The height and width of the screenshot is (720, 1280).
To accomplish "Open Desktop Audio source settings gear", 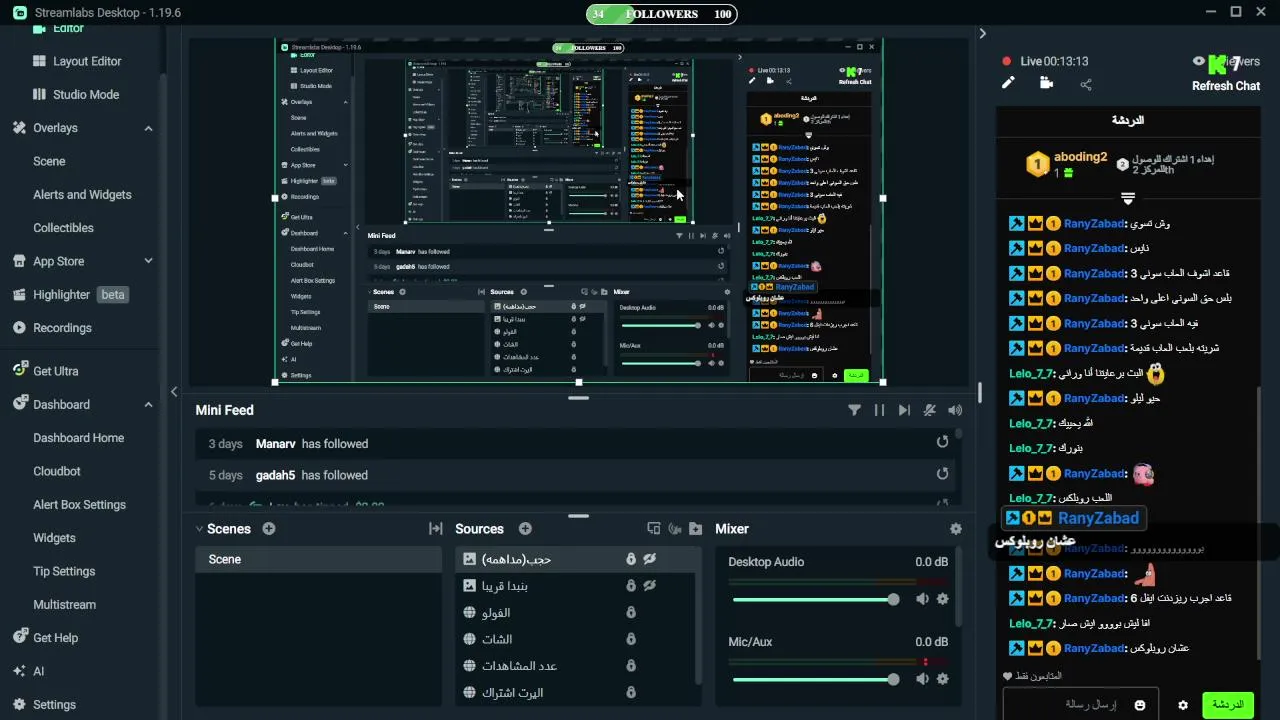I will pyautogui.click(x=942, y=599).
